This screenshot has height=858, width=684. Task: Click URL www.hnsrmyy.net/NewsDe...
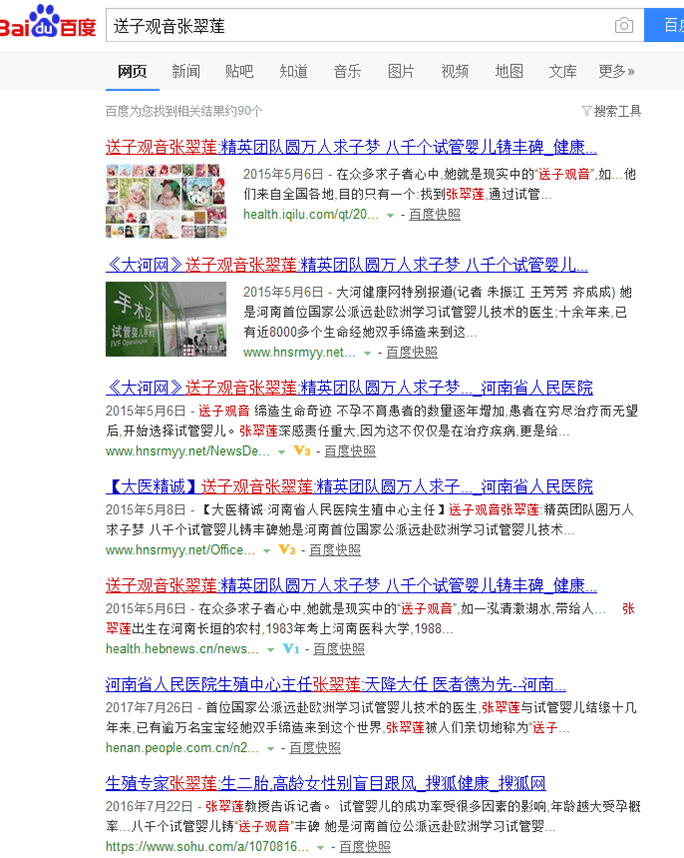tap(188, 451)
